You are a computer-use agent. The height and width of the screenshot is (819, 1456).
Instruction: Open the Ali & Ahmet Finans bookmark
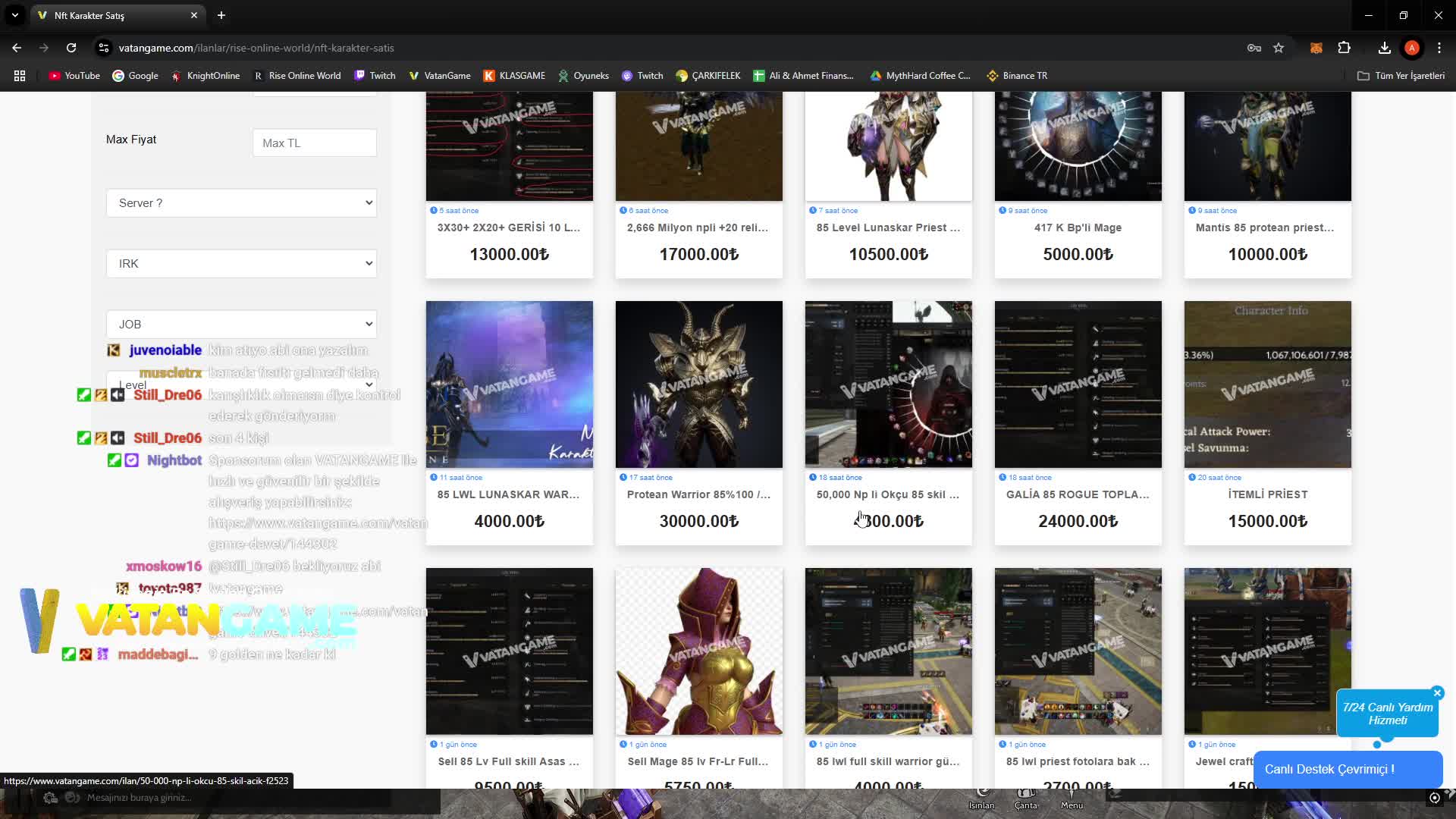(804, 76)
